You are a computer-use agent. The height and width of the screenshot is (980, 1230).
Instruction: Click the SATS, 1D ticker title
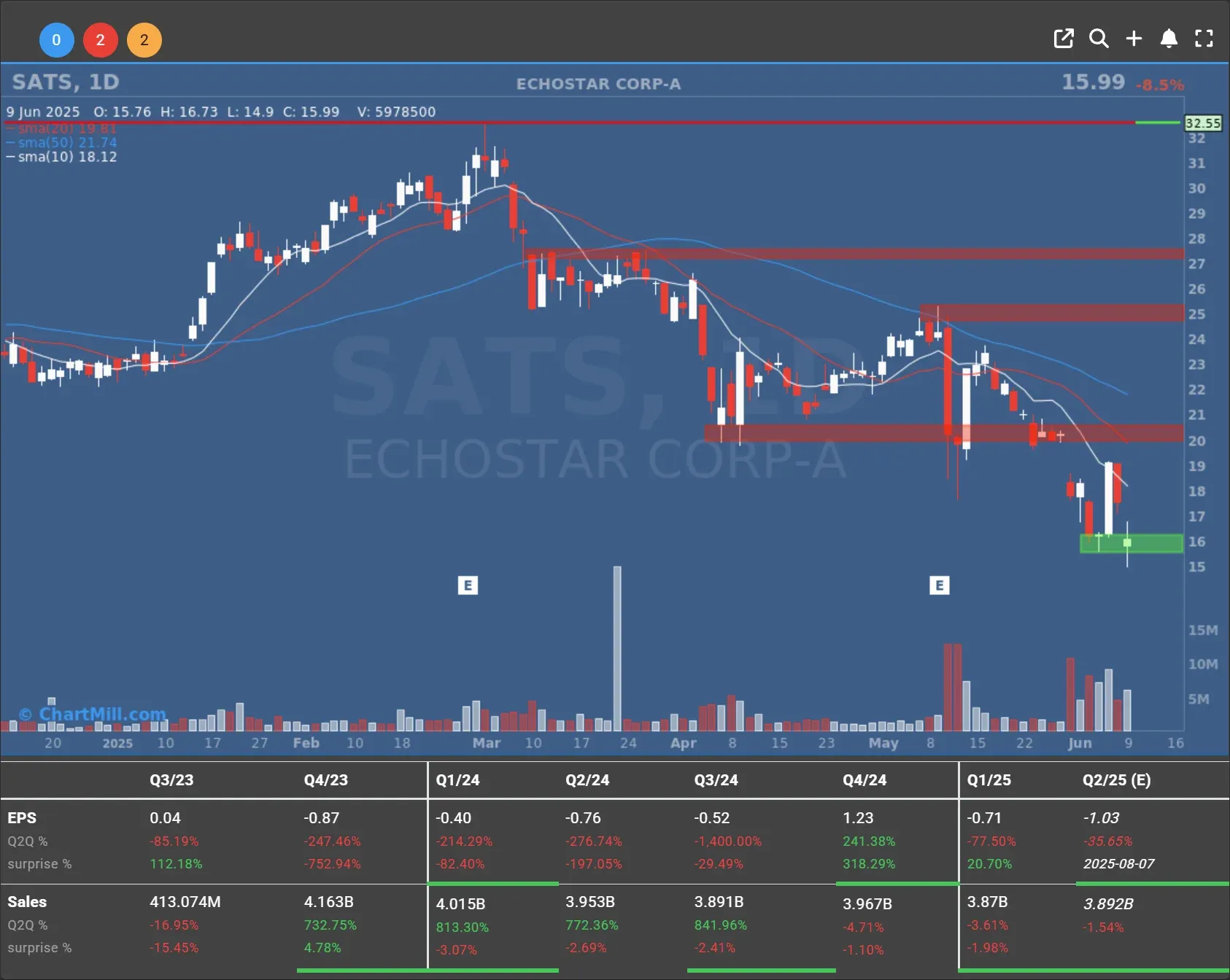[x=66, y=82]
